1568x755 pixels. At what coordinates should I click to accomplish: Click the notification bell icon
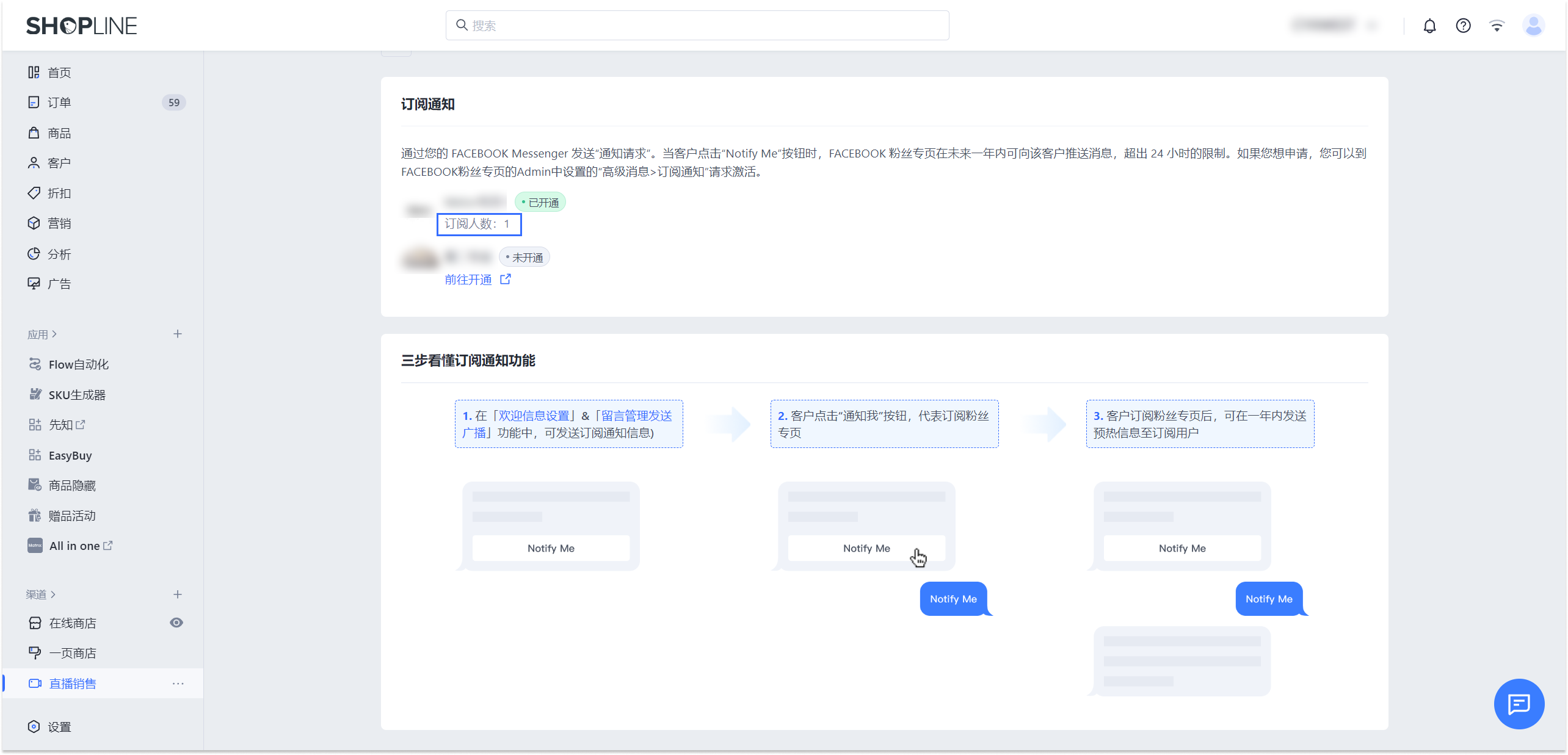pos(1430,25)
